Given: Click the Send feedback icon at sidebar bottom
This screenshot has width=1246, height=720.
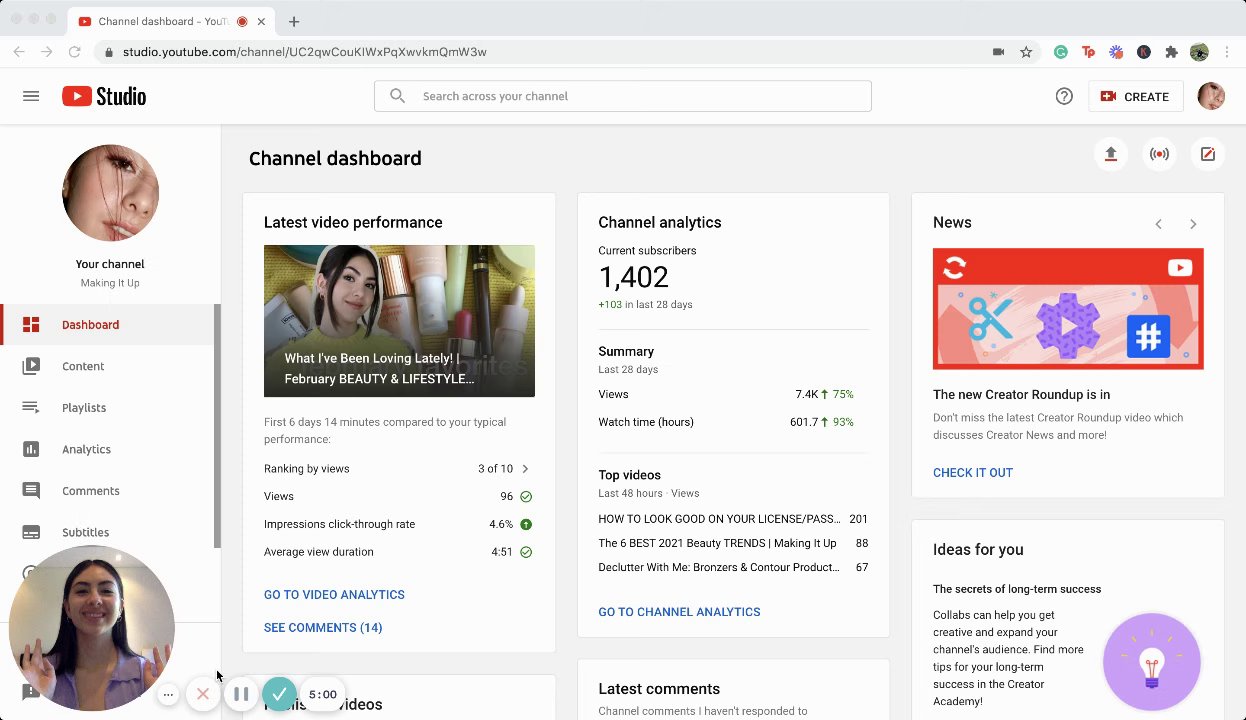Looking at the screenshot, I should pyautogui.click(x=31, y=692).
